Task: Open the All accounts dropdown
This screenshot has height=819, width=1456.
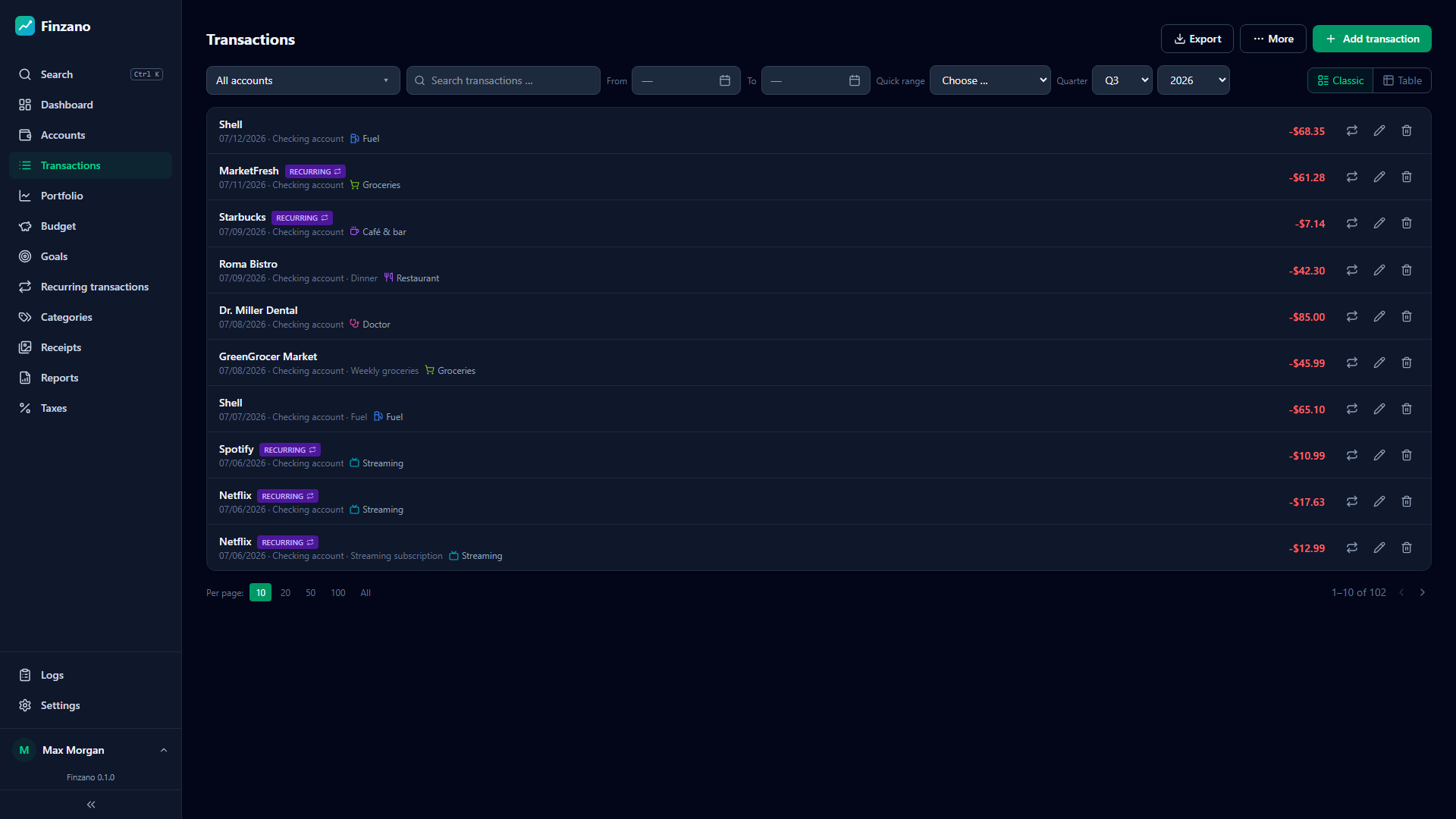Action: 303,80
